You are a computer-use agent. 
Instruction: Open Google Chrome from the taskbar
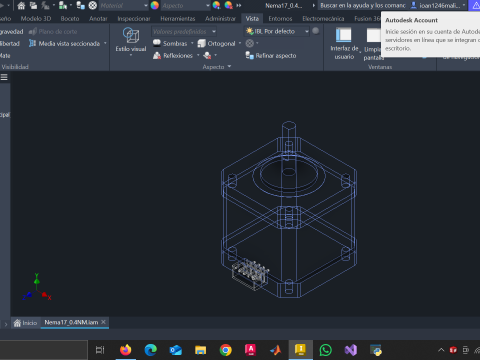point(226,350)
